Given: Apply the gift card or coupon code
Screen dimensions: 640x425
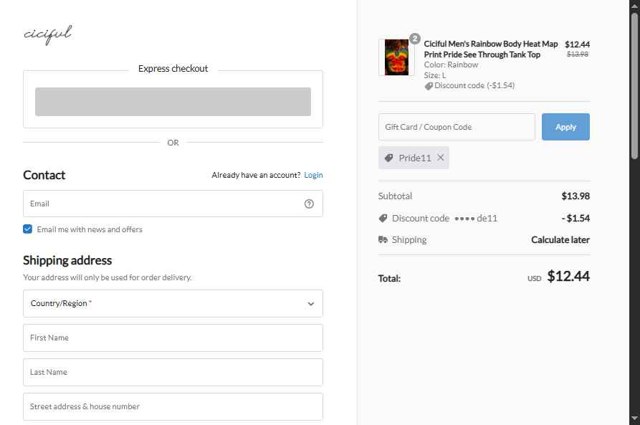Looking at the screenshot, I should tap(565, 127).
